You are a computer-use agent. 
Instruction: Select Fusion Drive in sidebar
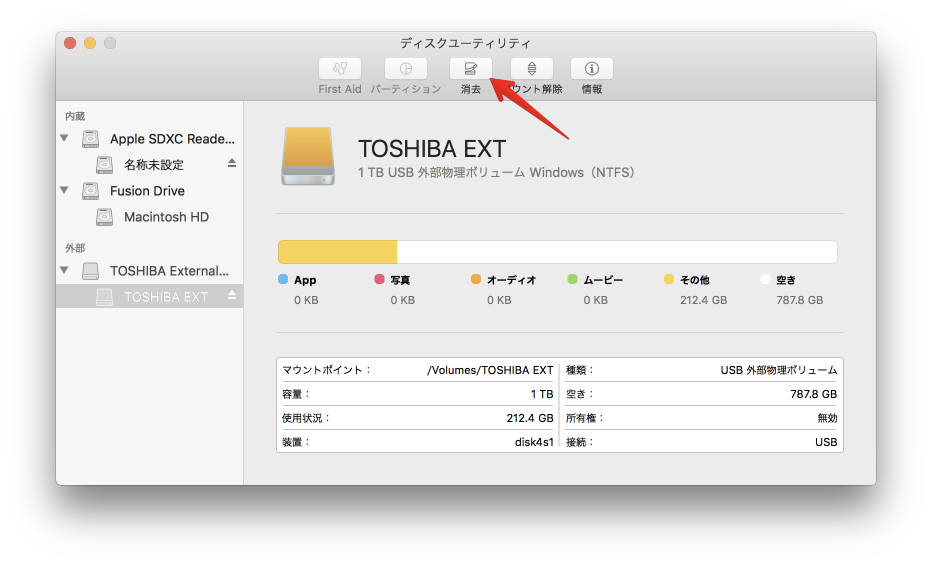(149, 191)
